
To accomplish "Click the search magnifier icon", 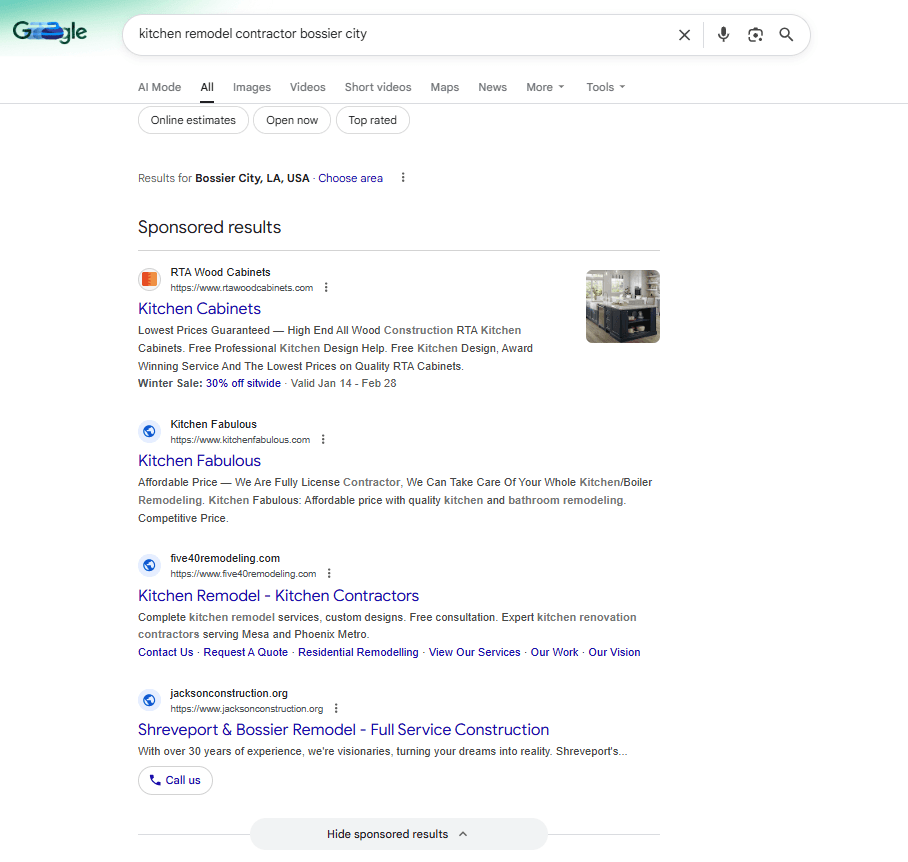I will pyautogui.click(x=786, y=34).
